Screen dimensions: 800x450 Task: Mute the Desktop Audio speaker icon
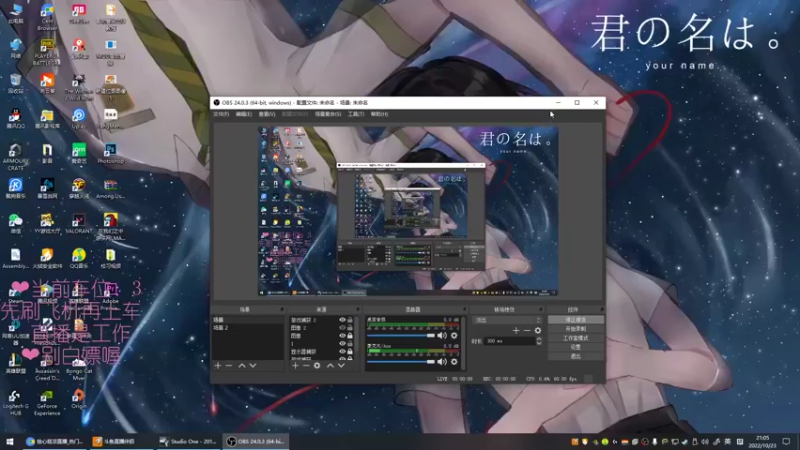click(x=442, y=335)
